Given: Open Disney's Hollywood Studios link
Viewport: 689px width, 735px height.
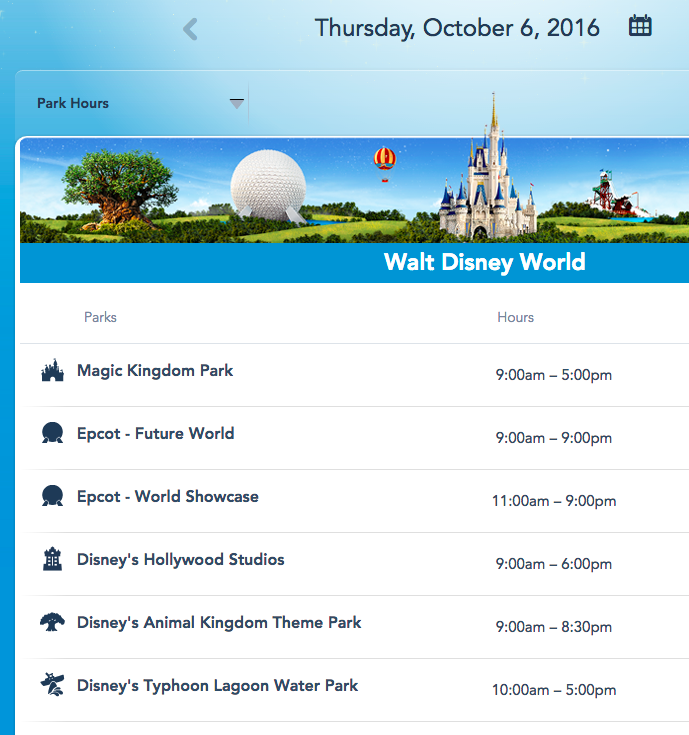Looking at the screenshot, I should [180, 560].
